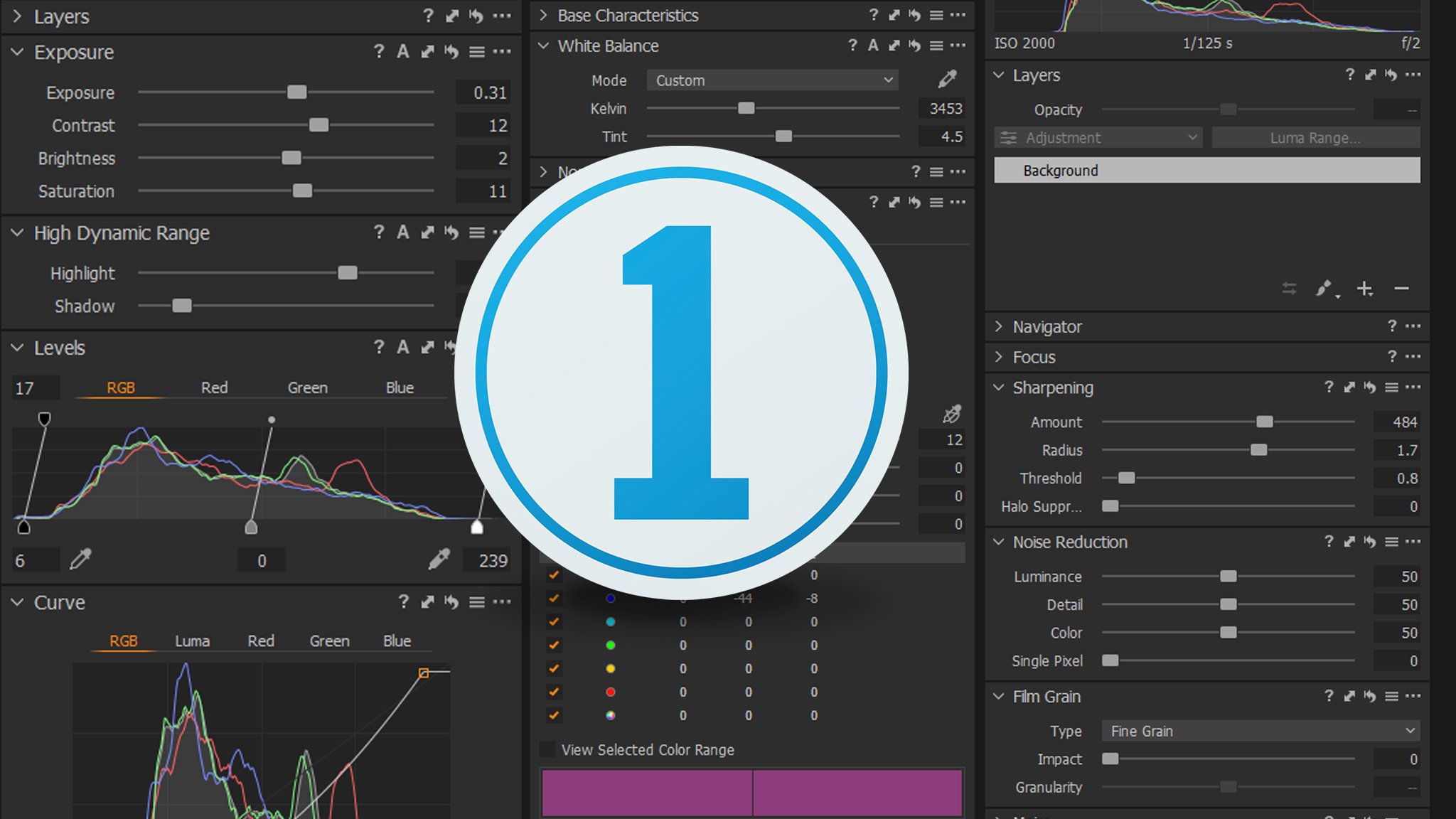Click the White Balance eyedropper picker
The height and width of the screenshot is (819, 1456).
[x=947, y=79]
